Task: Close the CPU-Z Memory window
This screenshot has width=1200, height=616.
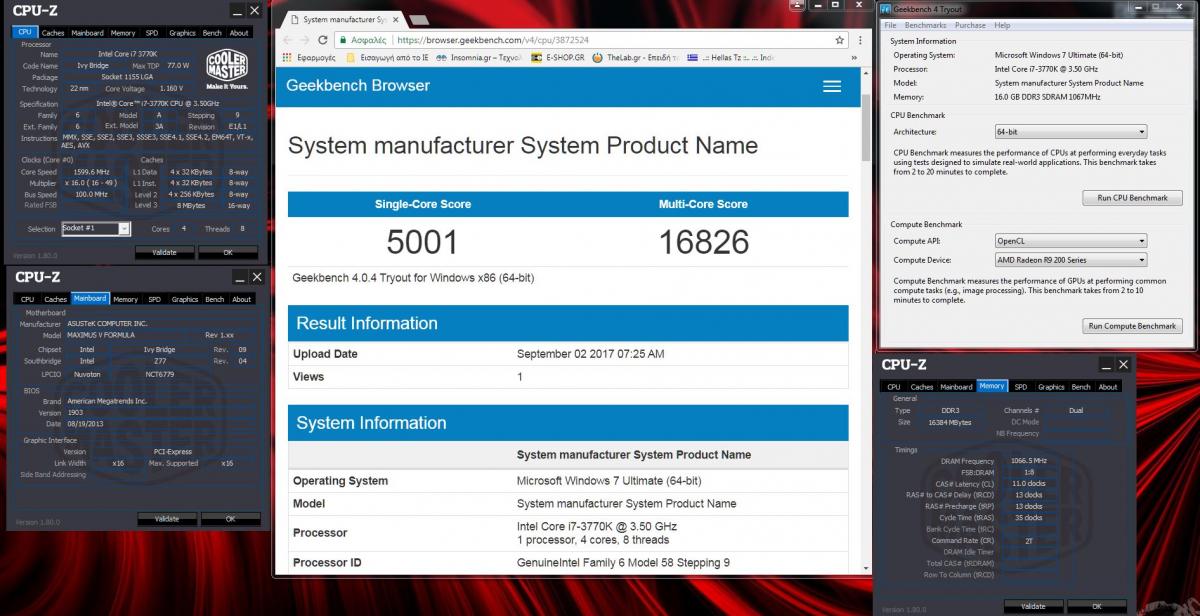Action: click(x=1123, y=365)
